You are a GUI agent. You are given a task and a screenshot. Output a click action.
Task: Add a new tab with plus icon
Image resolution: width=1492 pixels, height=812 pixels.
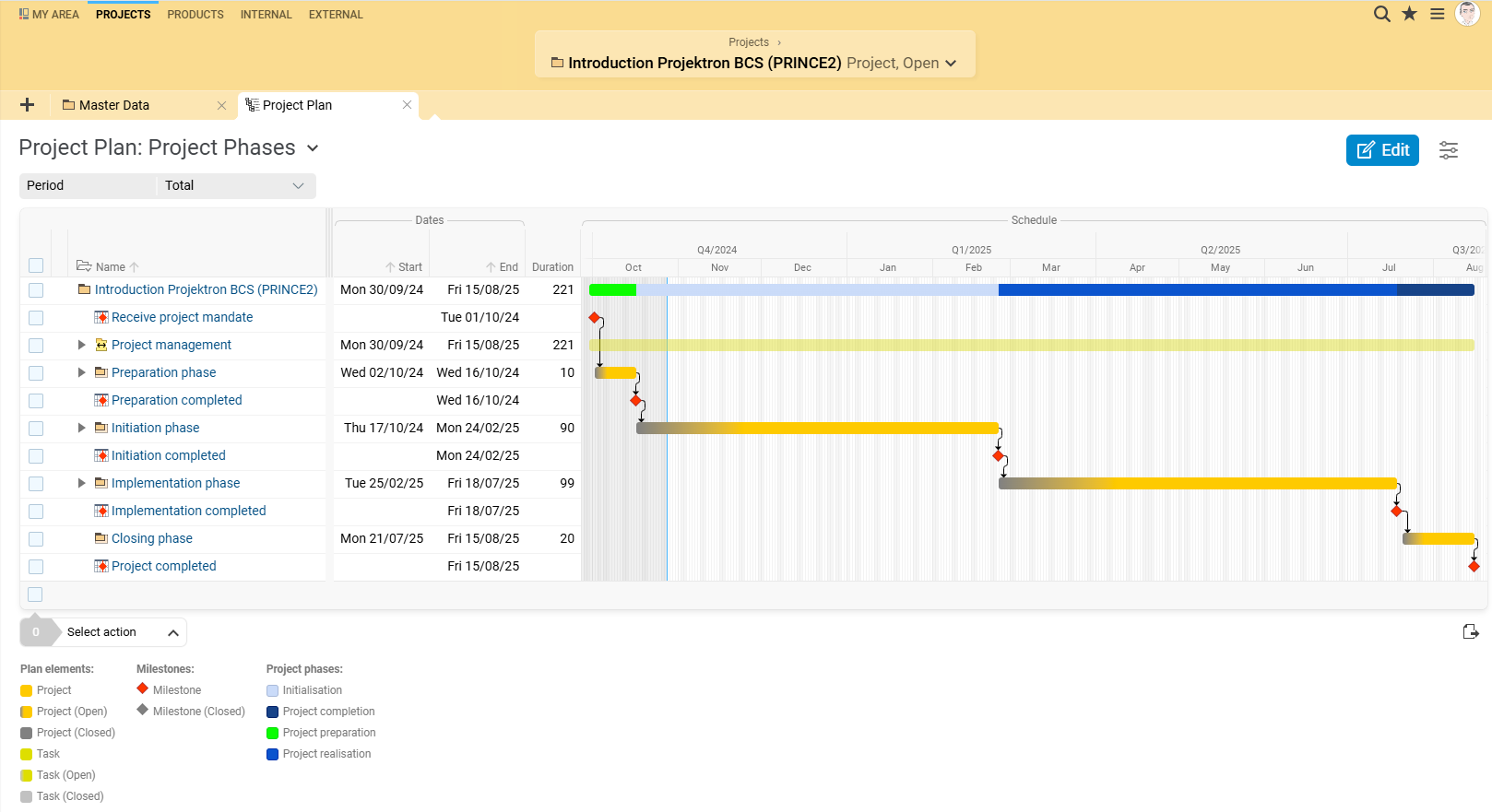tap(27, 105)
